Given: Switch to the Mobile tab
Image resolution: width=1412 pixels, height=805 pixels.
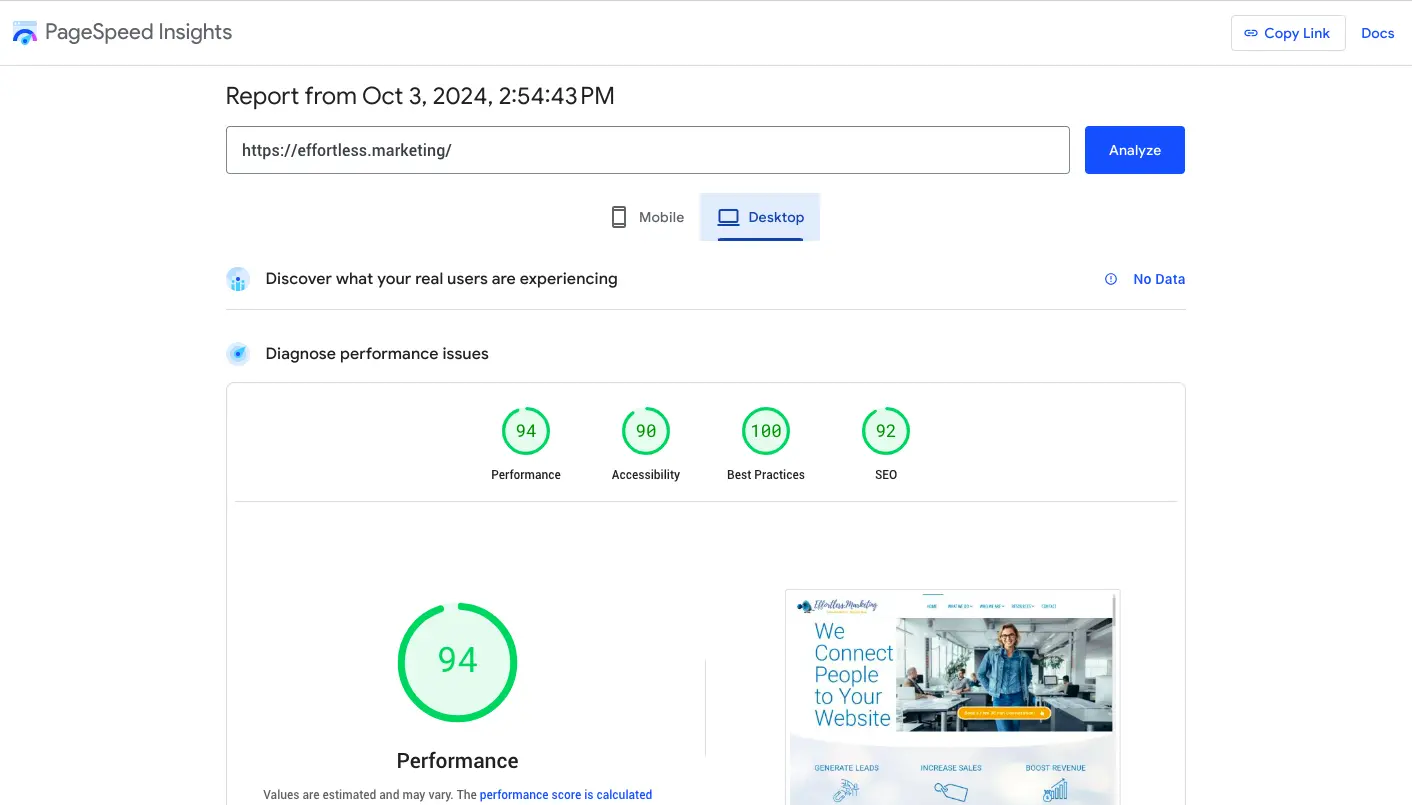Looking at the screenshot, I should pos(647,217).
